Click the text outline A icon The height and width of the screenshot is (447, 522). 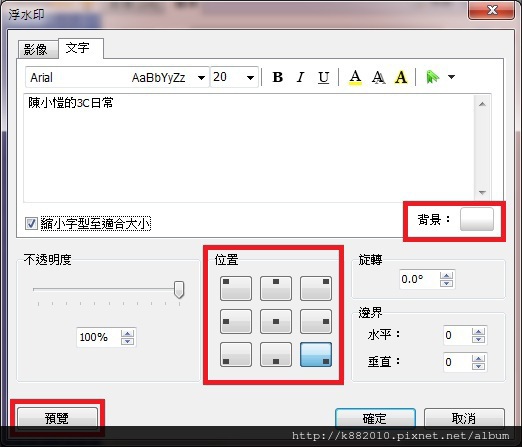click(x=401, y=77)
